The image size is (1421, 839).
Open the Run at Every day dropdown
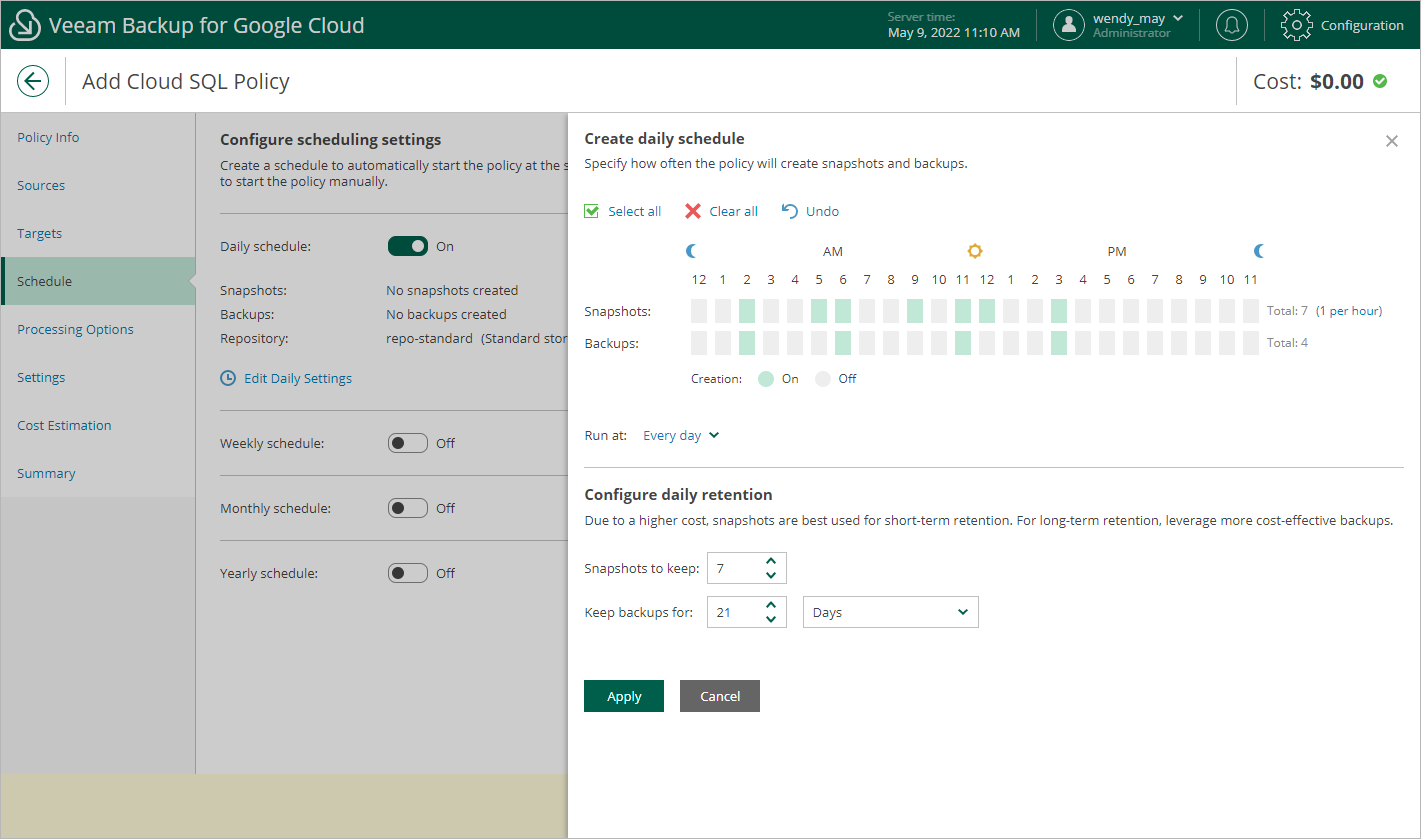(x=681, y=435)
